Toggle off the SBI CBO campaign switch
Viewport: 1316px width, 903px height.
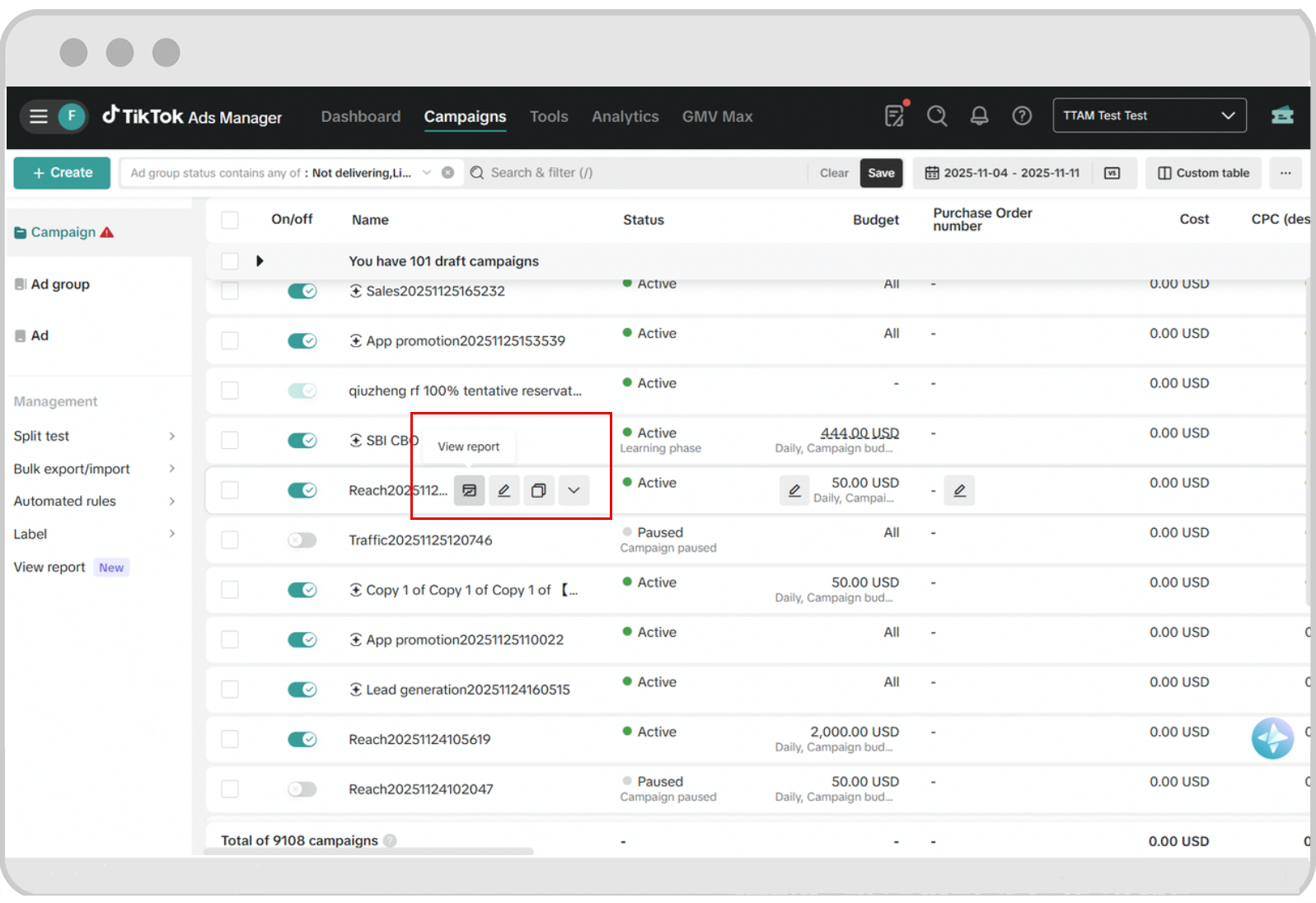pyautogui.click(x=302, y=441)
